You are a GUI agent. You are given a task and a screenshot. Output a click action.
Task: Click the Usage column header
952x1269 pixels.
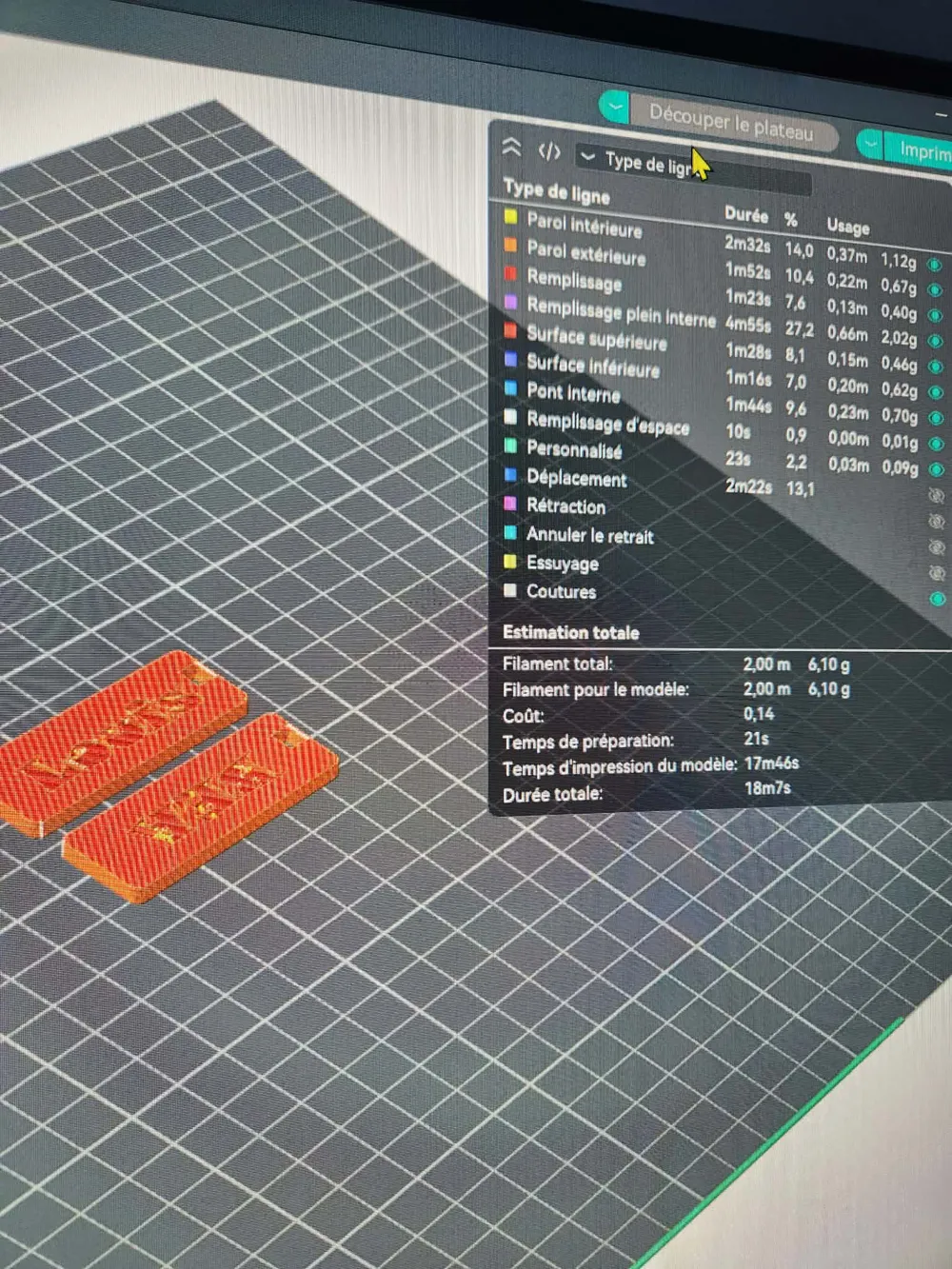pos(847,226)
